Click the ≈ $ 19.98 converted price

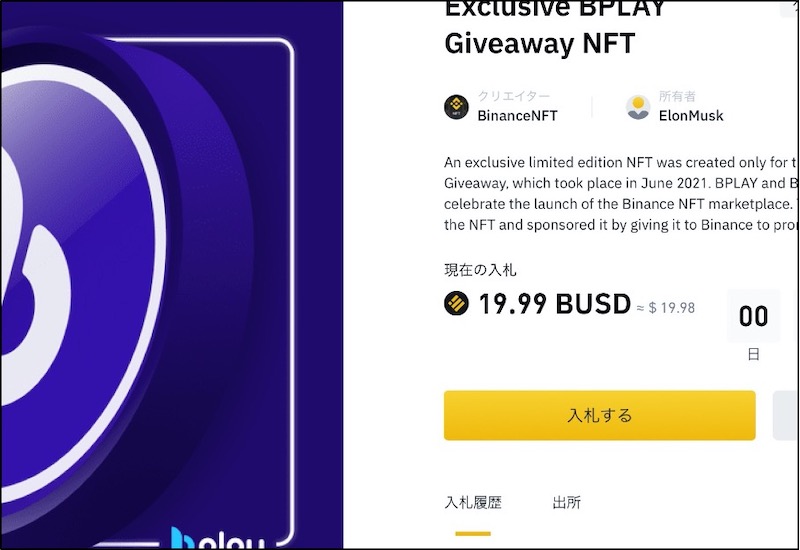(x=666, y=308)
